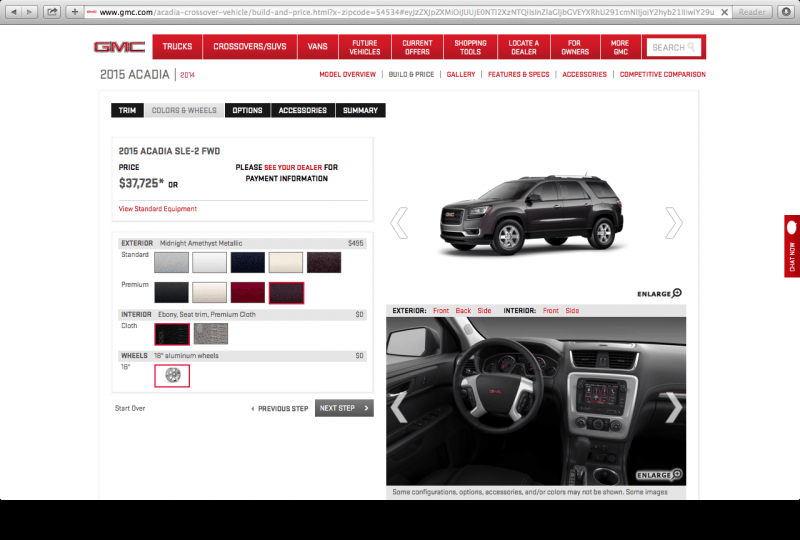
Task: Select the dark blue standard exterior color
Action: click(248, 262)
